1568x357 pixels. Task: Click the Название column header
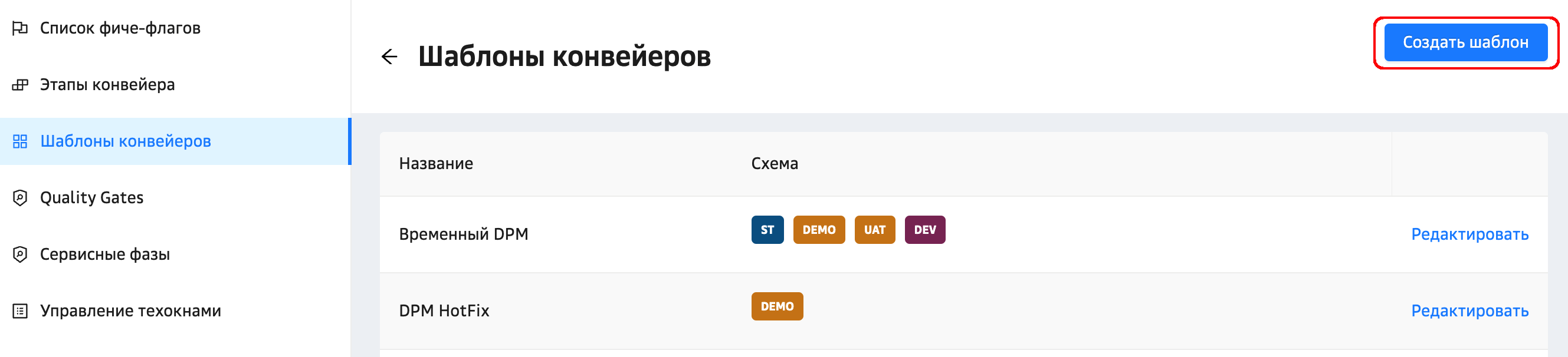click(x=436, y=164)
